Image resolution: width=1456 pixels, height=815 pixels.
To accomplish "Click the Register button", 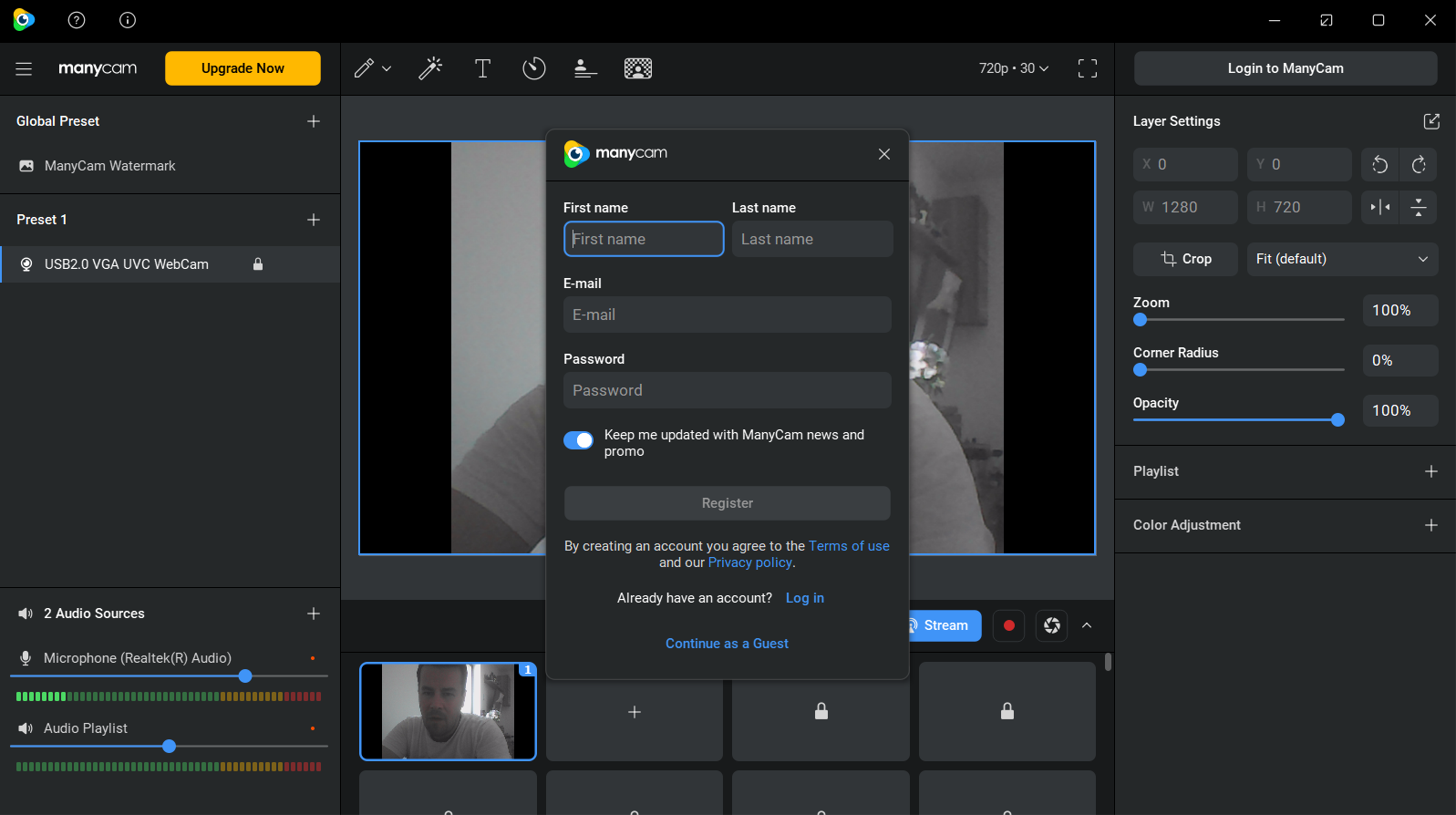I will 728,503.
